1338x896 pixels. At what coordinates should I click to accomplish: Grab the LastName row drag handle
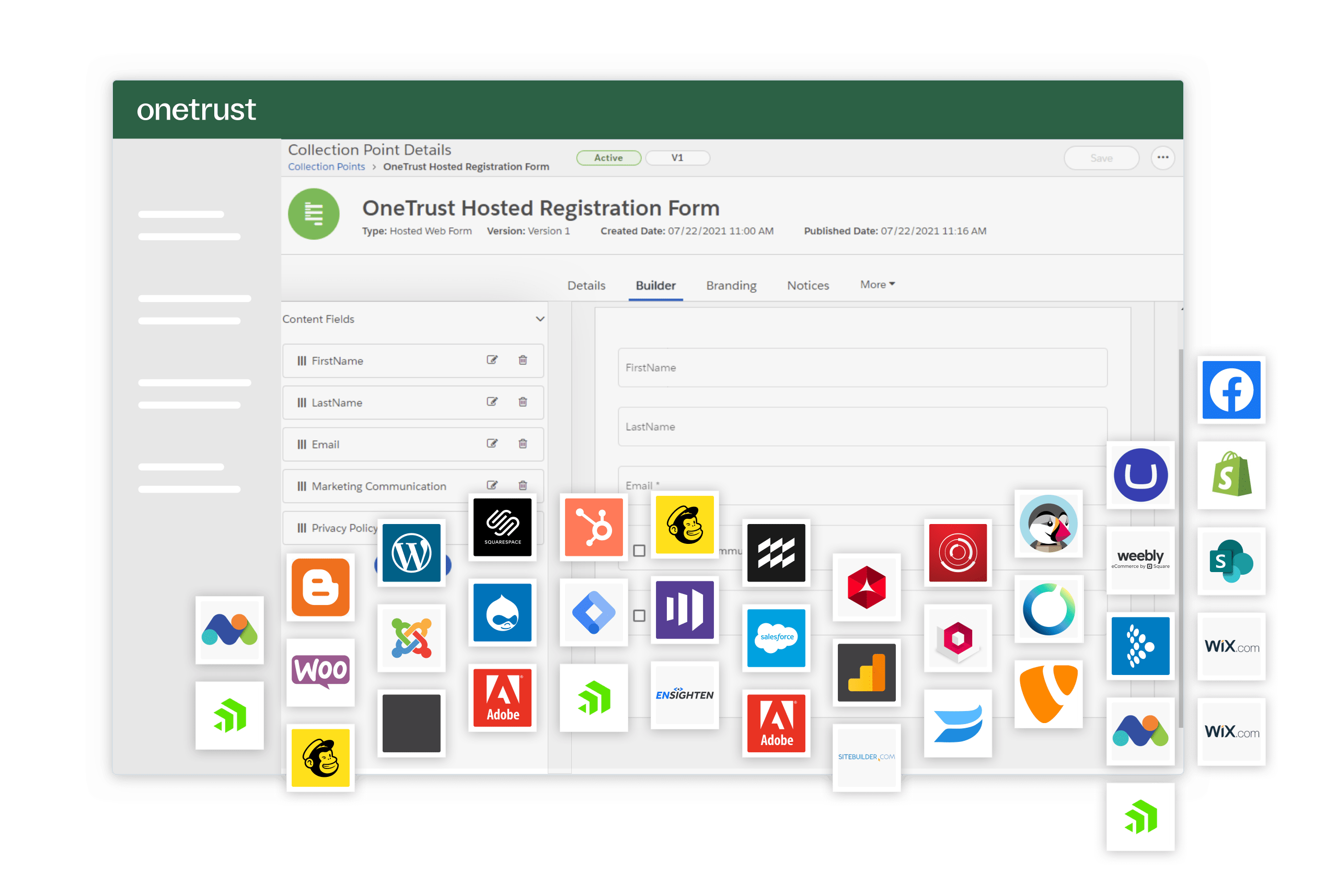click(x=301, y=402)
